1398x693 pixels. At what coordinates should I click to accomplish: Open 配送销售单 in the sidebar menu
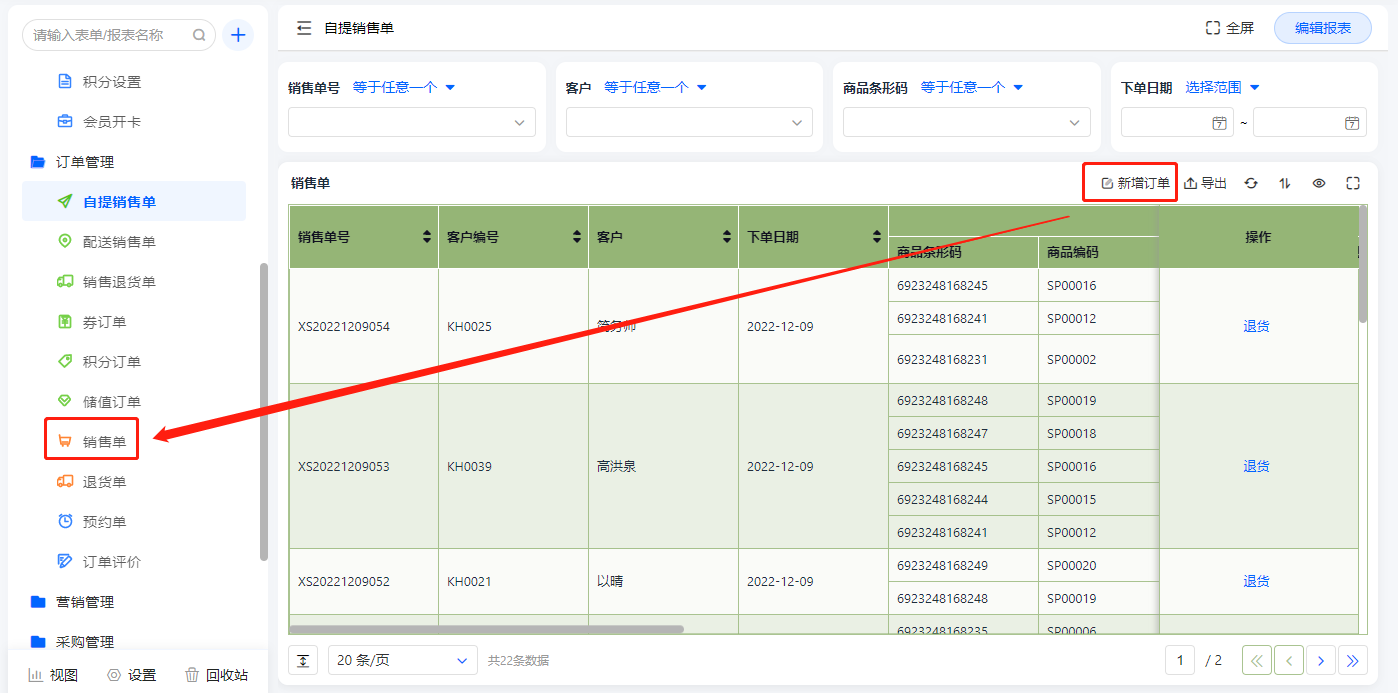coord(119,242)
